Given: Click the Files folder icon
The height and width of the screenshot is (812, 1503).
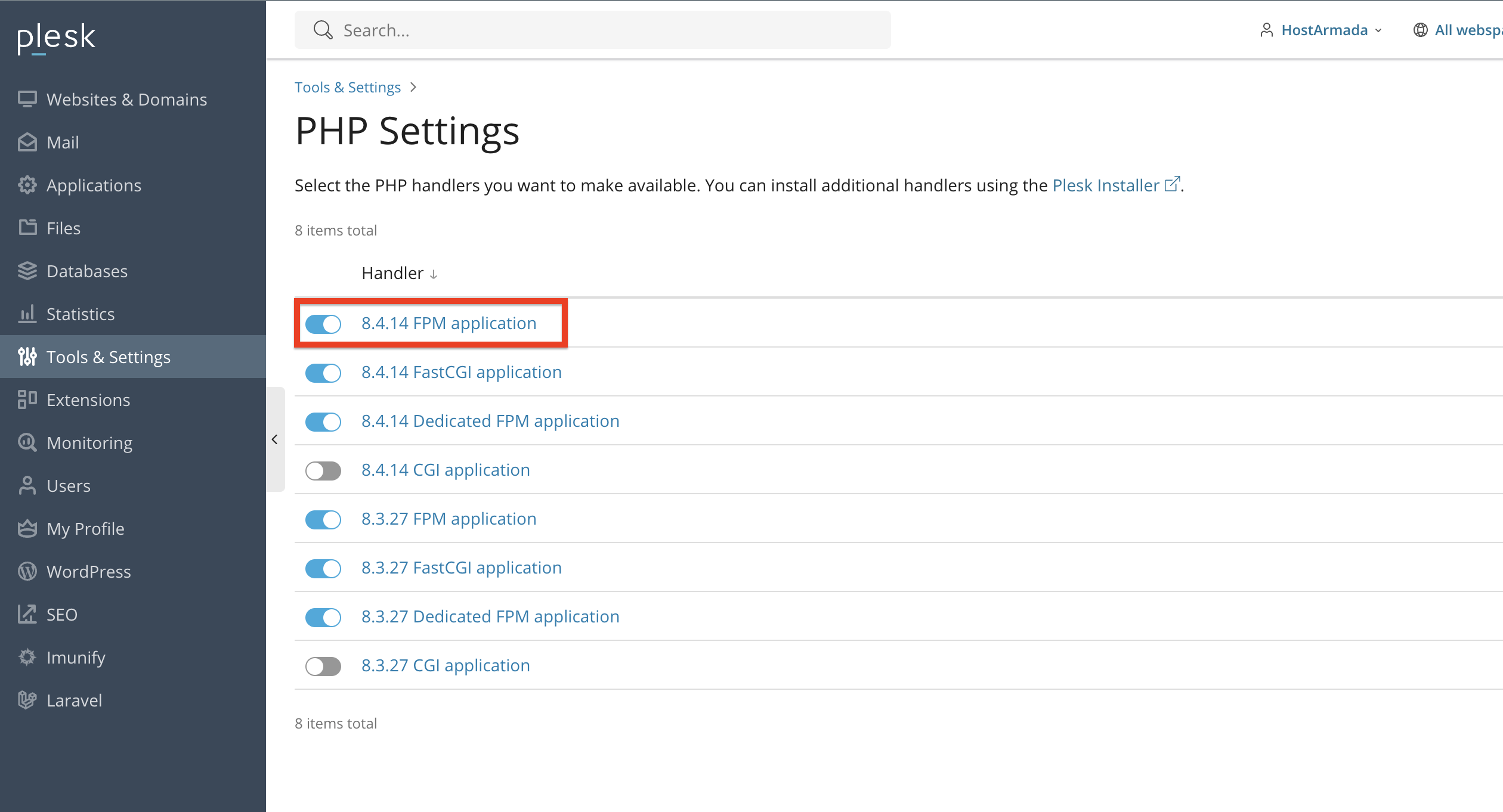Looking at the screenshot, I should 27,228.
